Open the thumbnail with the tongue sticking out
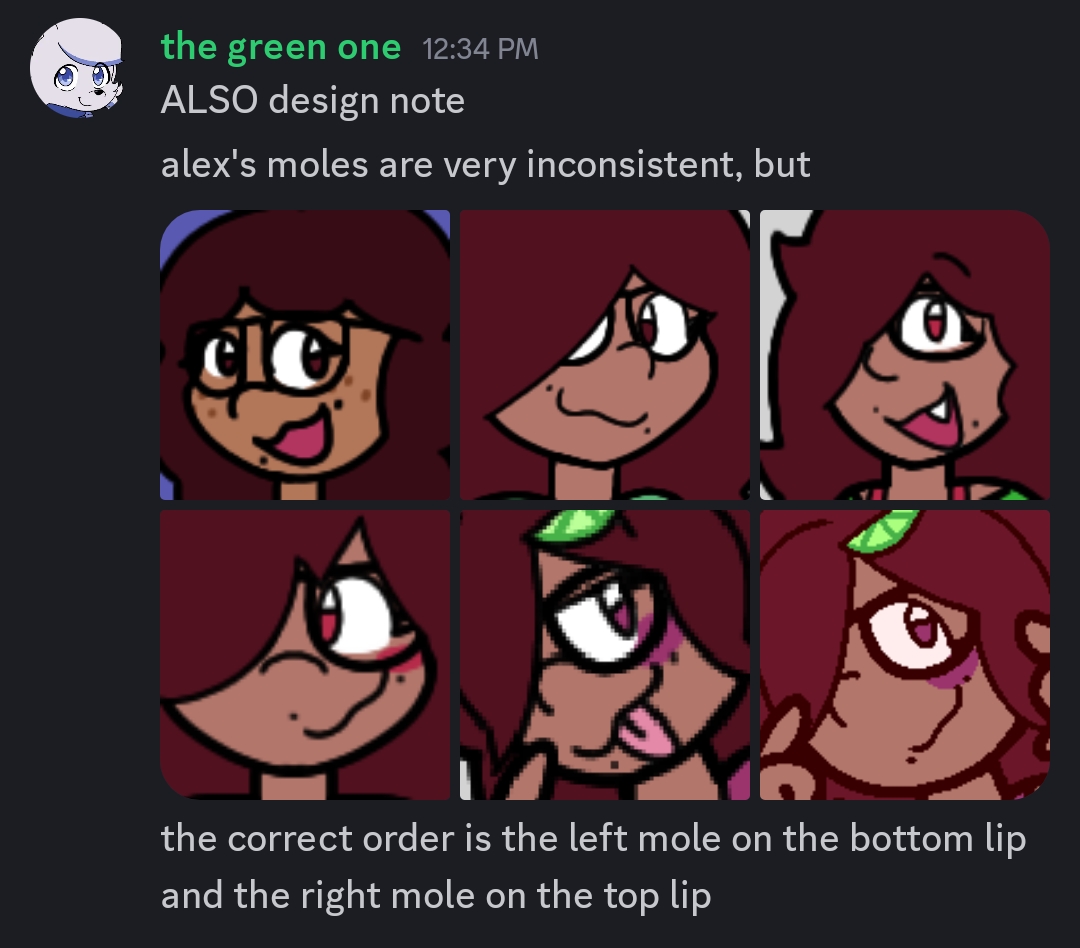1080x948 pixels. pyautogui.click(x=605, y=655)
